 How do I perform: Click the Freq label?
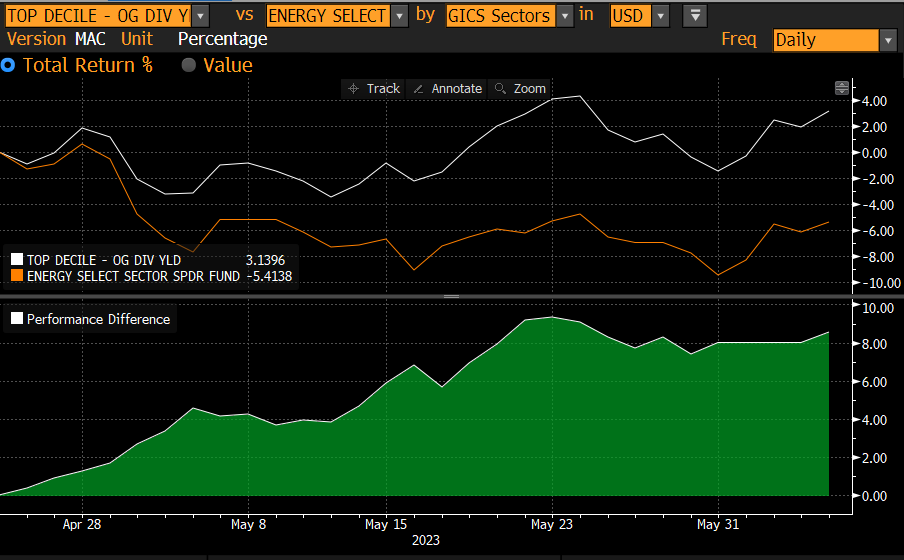tap(739, 39)
